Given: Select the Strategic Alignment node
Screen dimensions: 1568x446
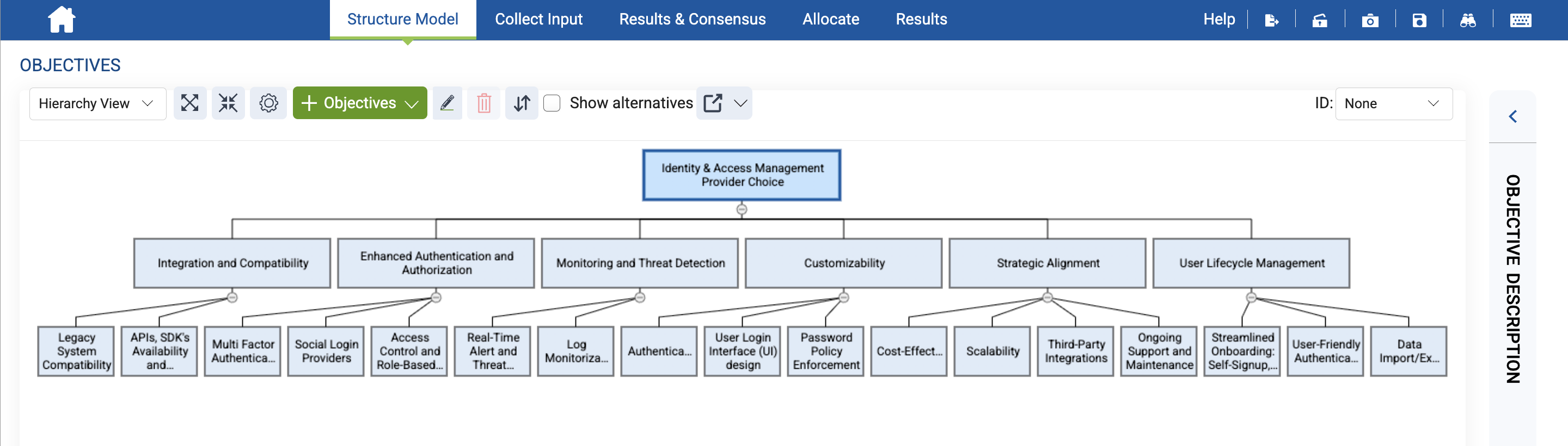Looking at the screenshot, I should click(1048, 263).
